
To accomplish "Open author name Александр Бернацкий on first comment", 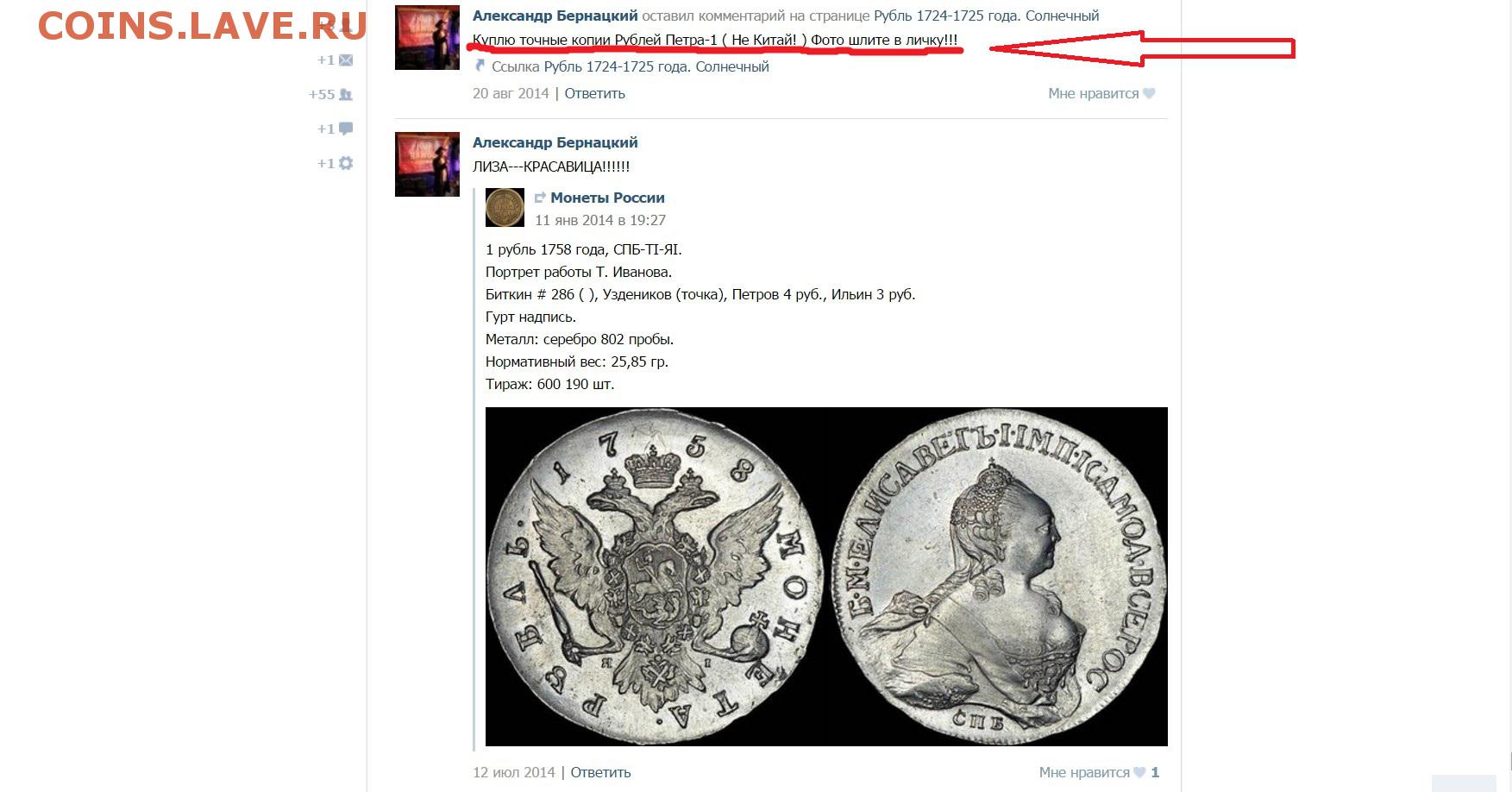I will [x=555, y=16].
